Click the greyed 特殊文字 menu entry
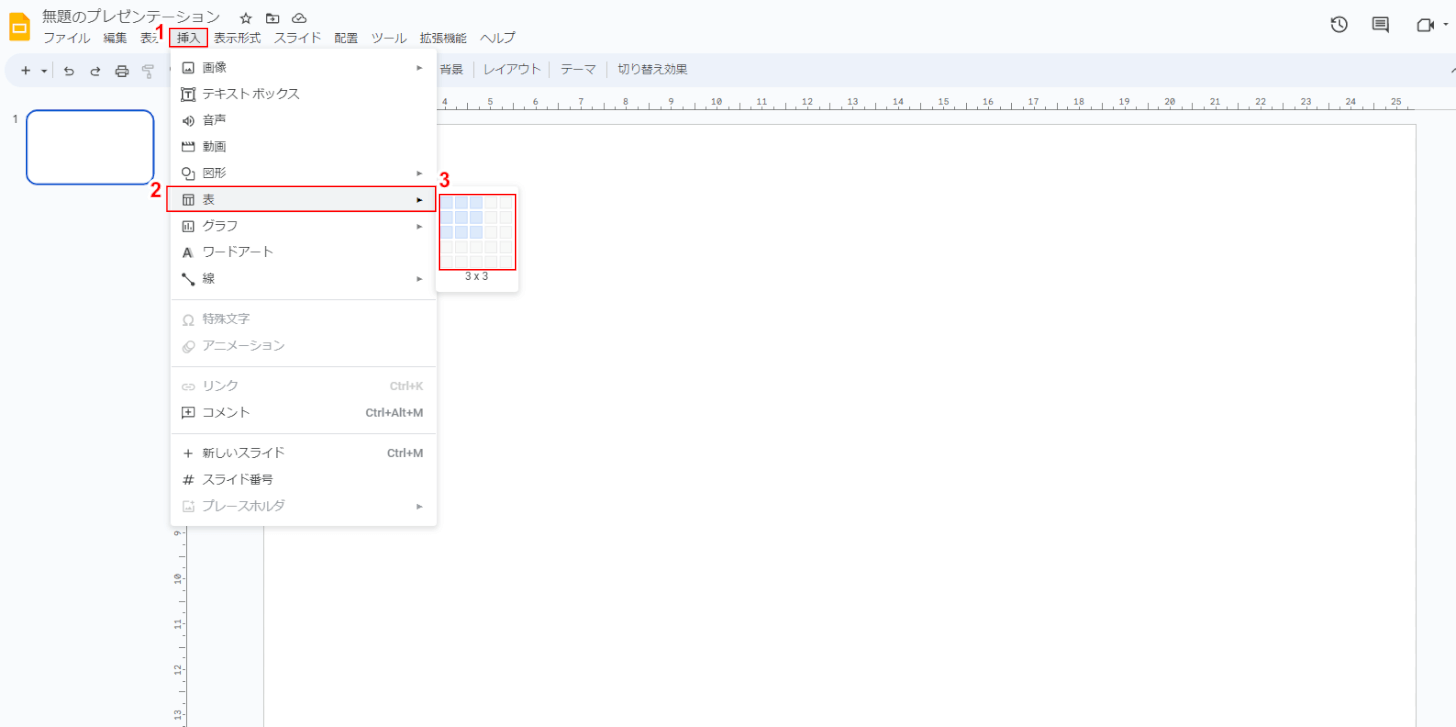This screenshot has width=1456, height=727. pyautogui.click(x=303, y=319)
